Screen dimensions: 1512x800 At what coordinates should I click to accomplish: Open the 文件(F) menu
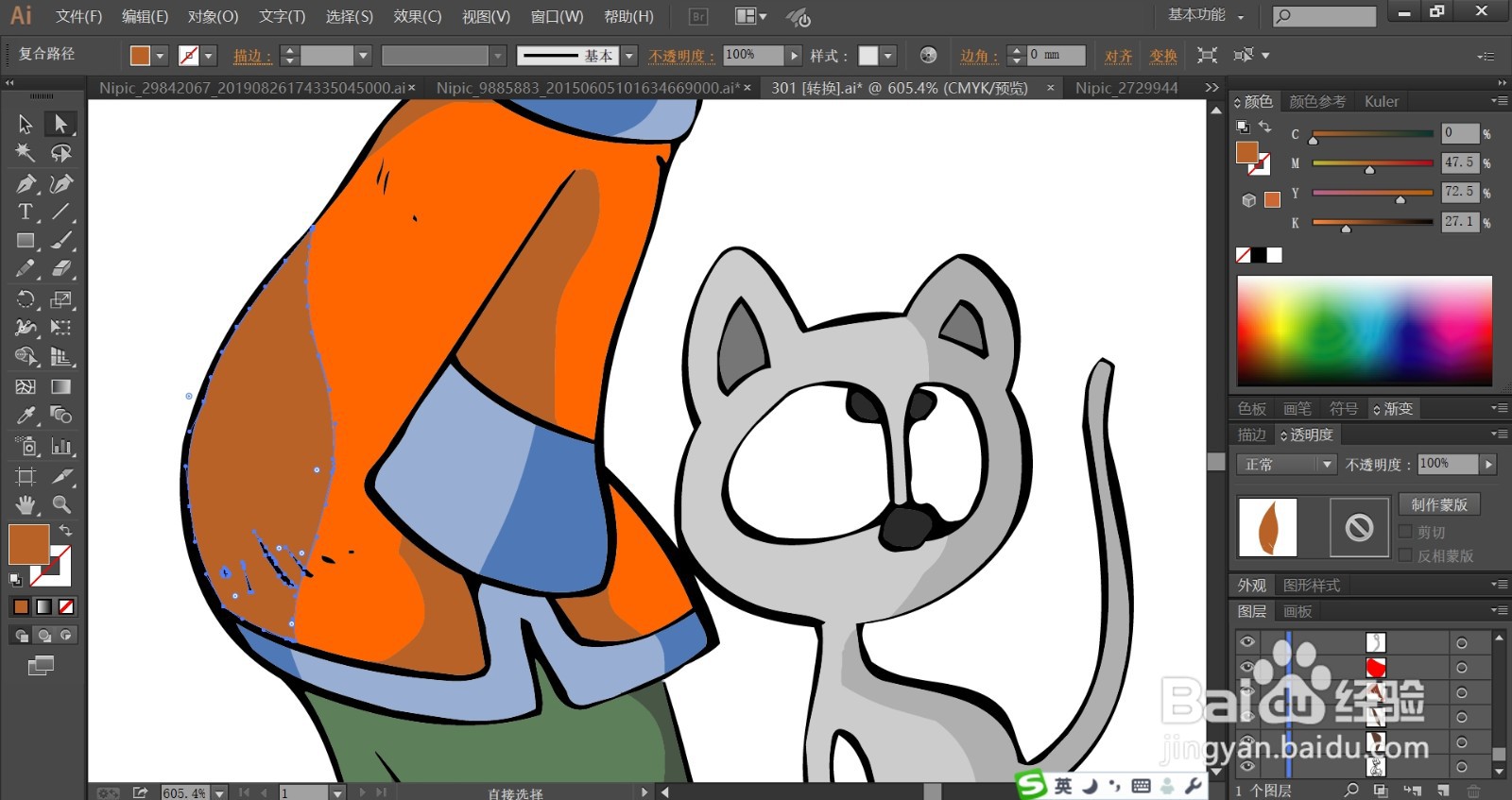[78, 16]
